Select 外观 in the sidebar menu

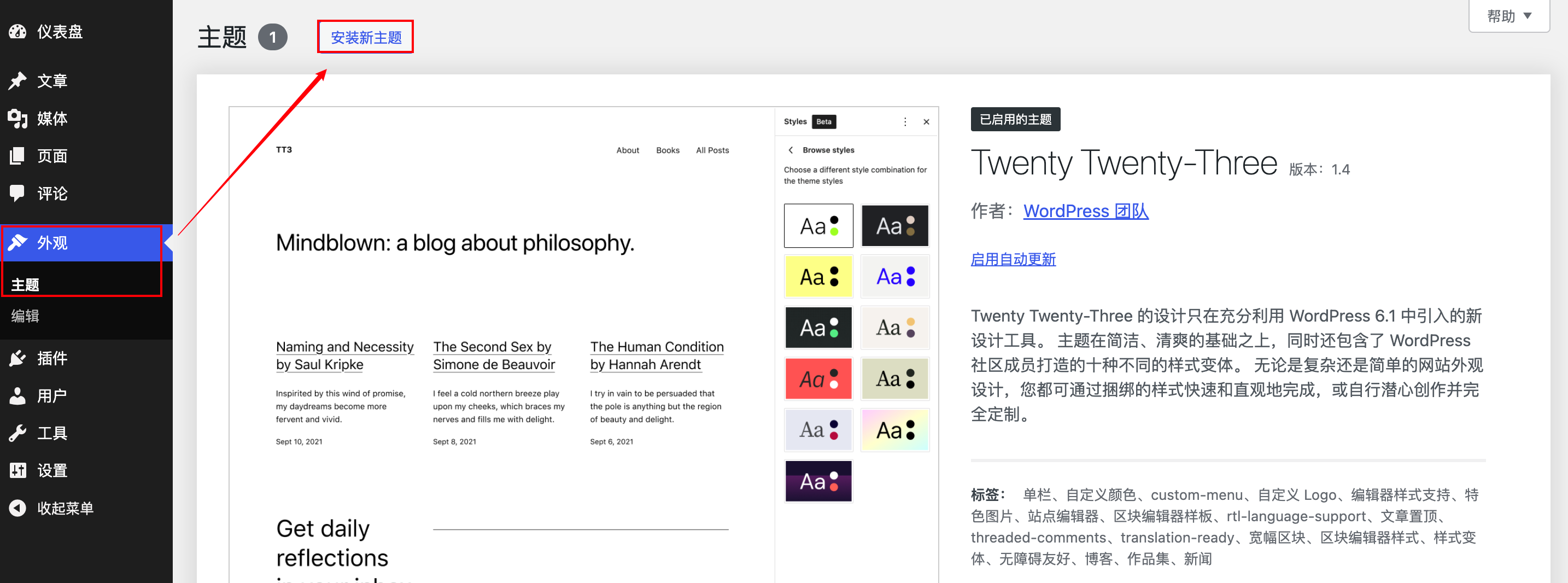86,243
